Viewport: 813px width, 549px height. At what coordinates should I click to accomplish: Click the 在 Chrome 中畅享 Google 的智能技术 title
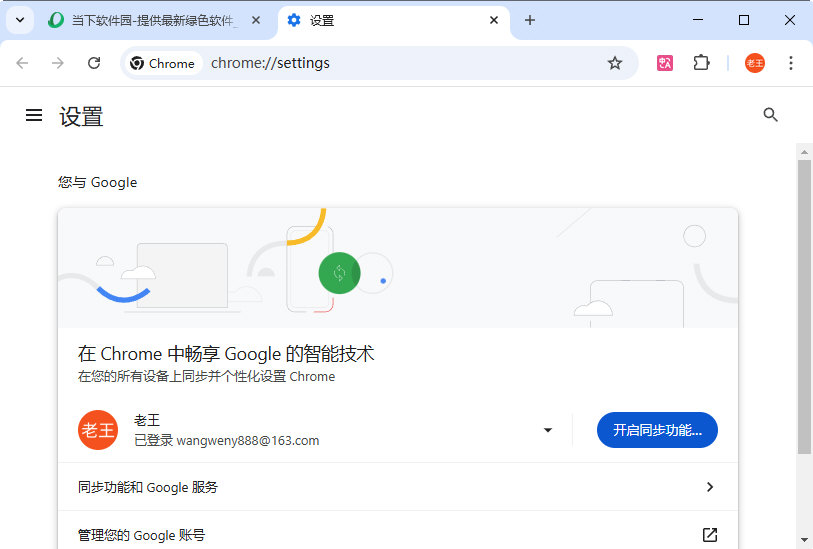(226, 354)
